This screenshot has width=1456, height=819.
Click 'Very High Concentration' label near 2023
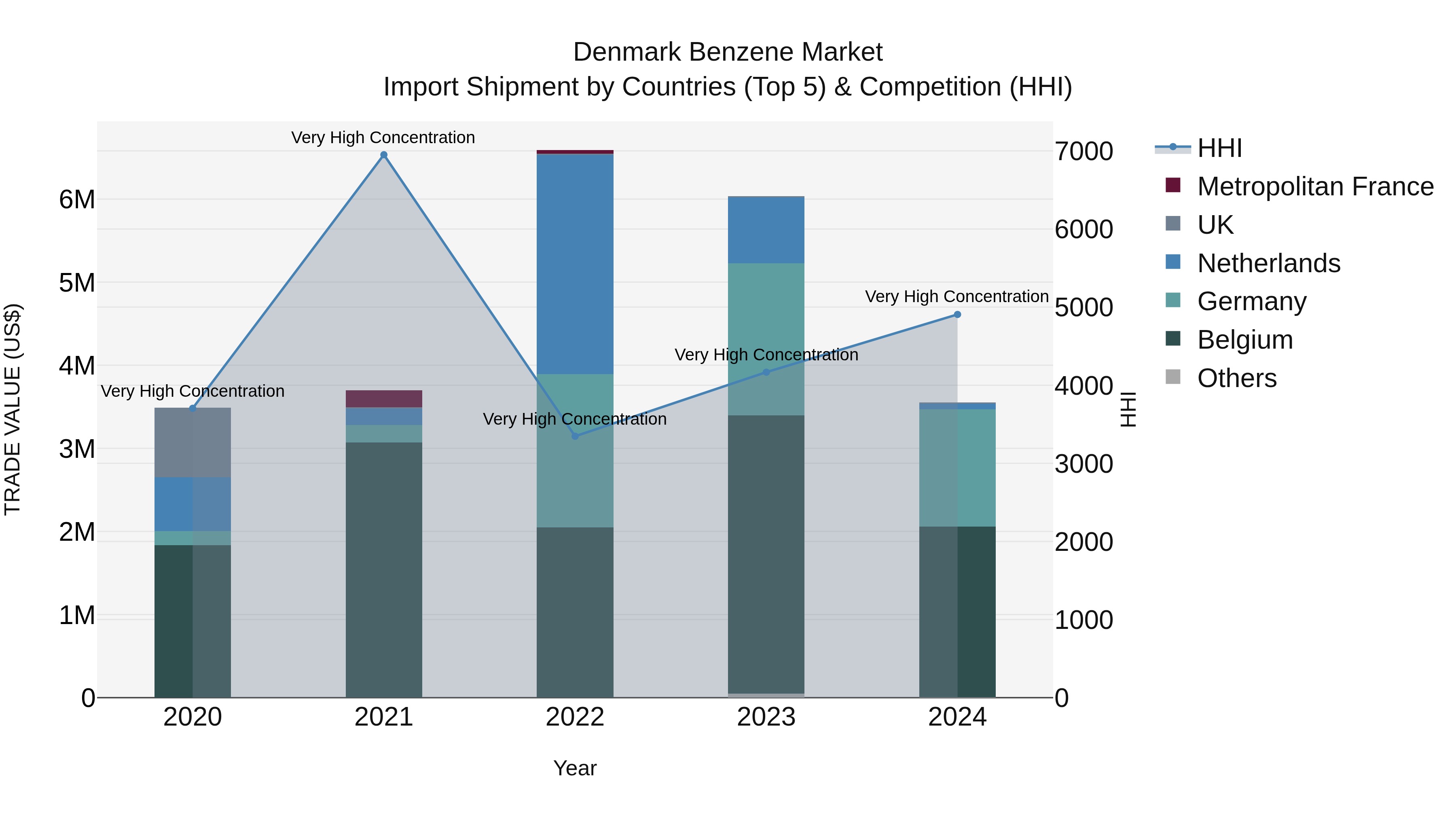(766, 354)
